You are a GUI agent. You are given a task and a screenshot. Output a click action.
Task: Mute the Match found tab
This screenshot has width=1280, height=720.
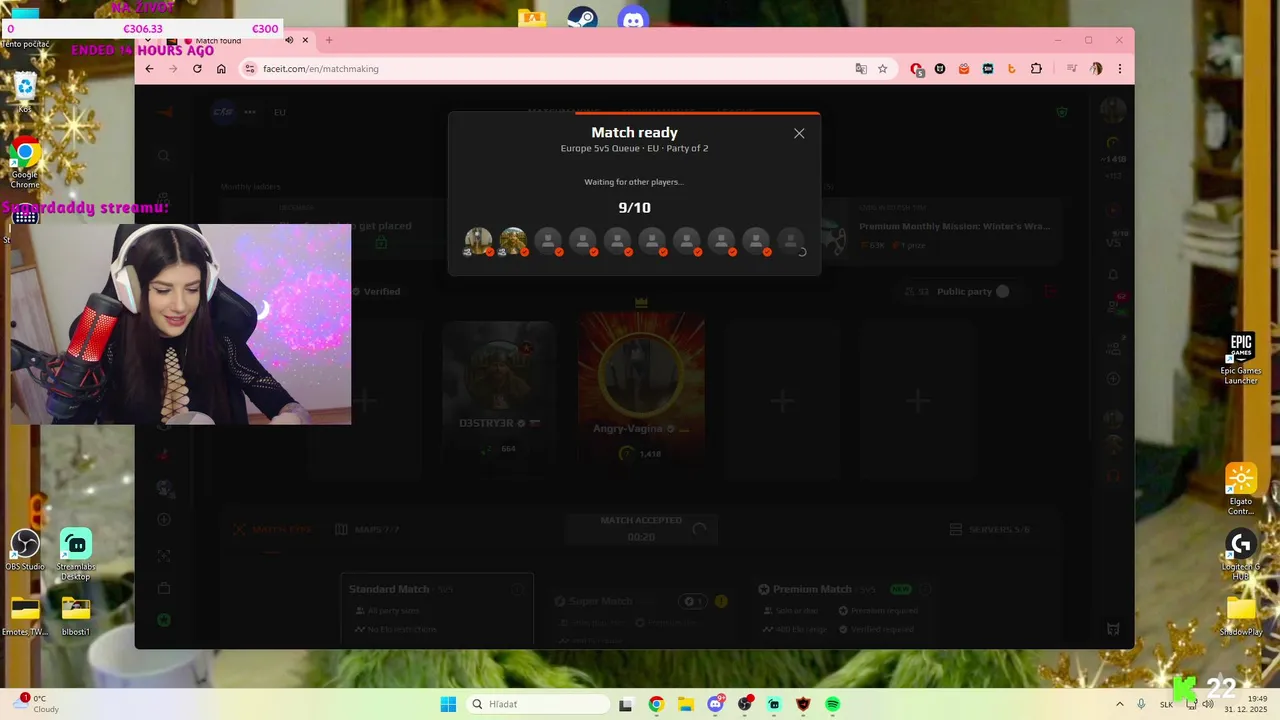coord(289,40)
